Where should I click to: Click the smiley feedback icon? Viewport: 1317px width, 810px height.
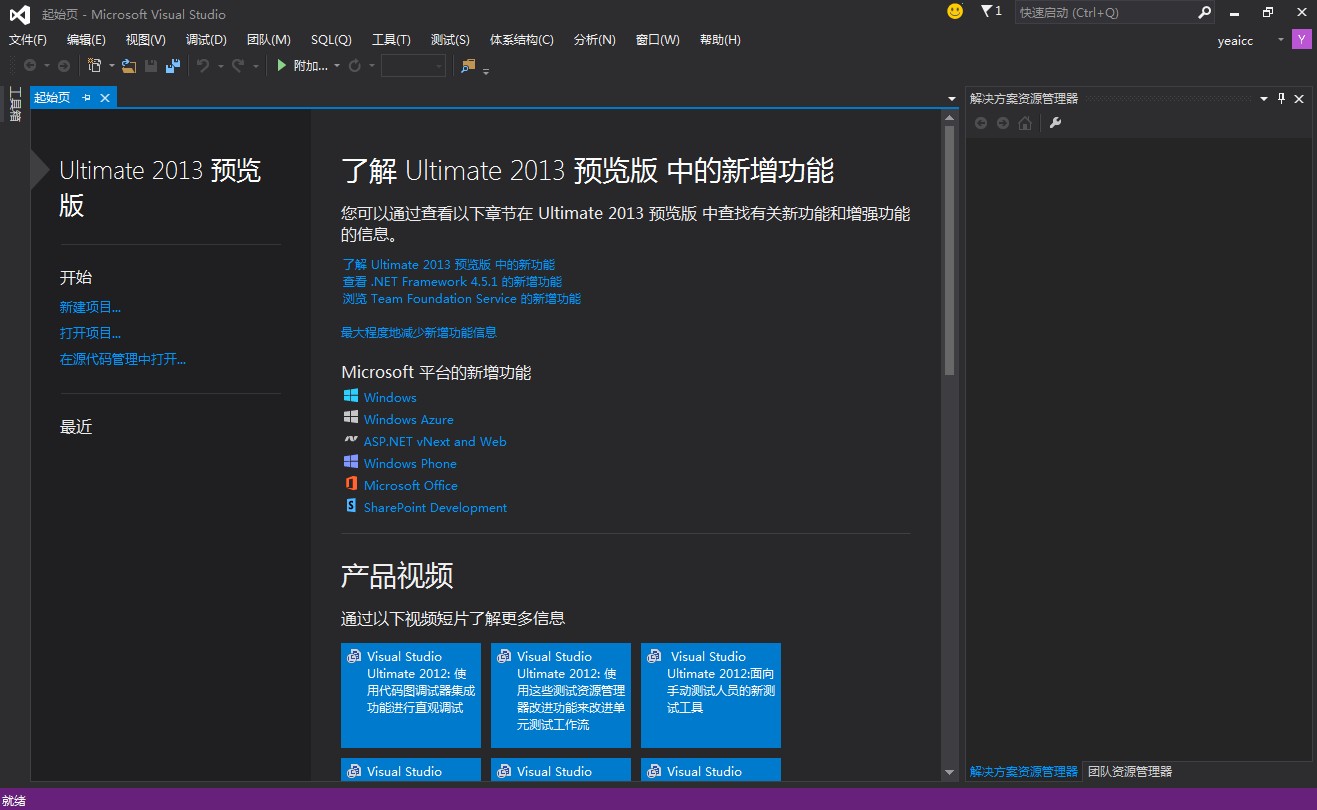pos(955,12)
